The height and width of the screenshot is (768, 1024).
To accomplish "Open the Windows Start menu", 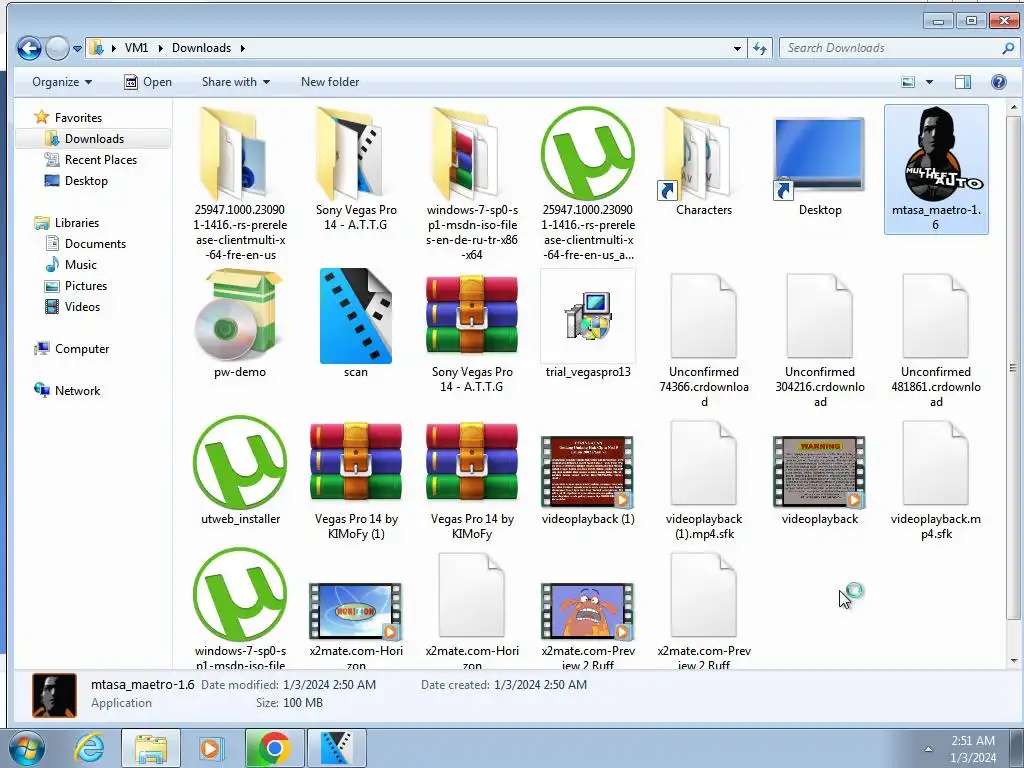I will coord(26,748).
